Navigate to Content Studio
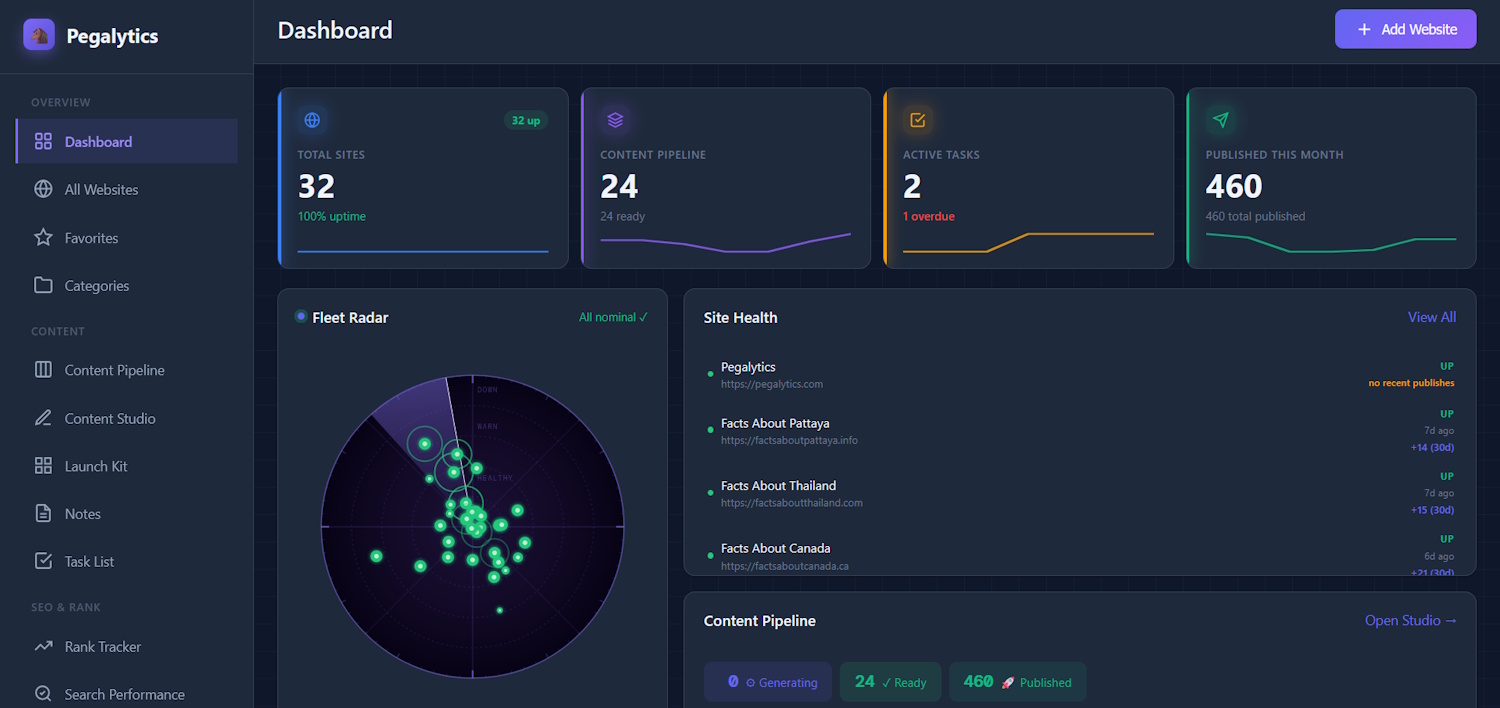The height and width of the screenshot is (708, 1500). pos(127,418)
